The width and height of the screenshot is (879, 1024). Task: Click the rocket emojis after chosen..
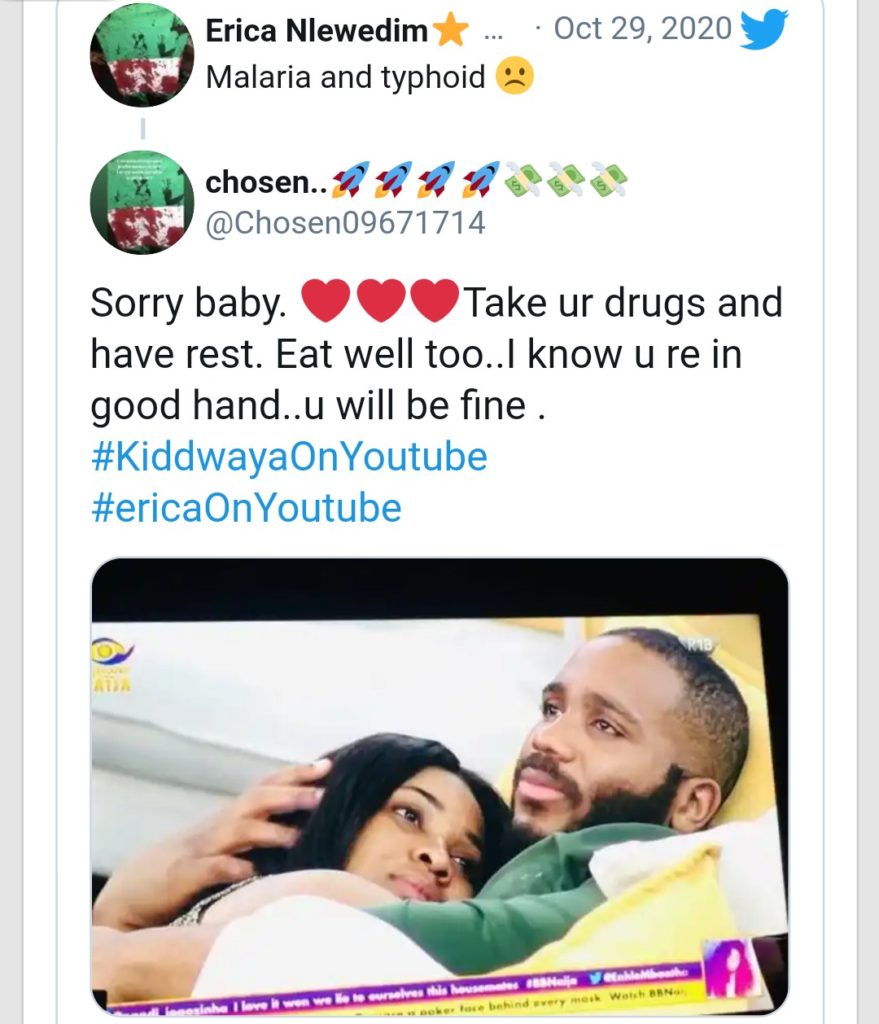(x=414, y=181)
